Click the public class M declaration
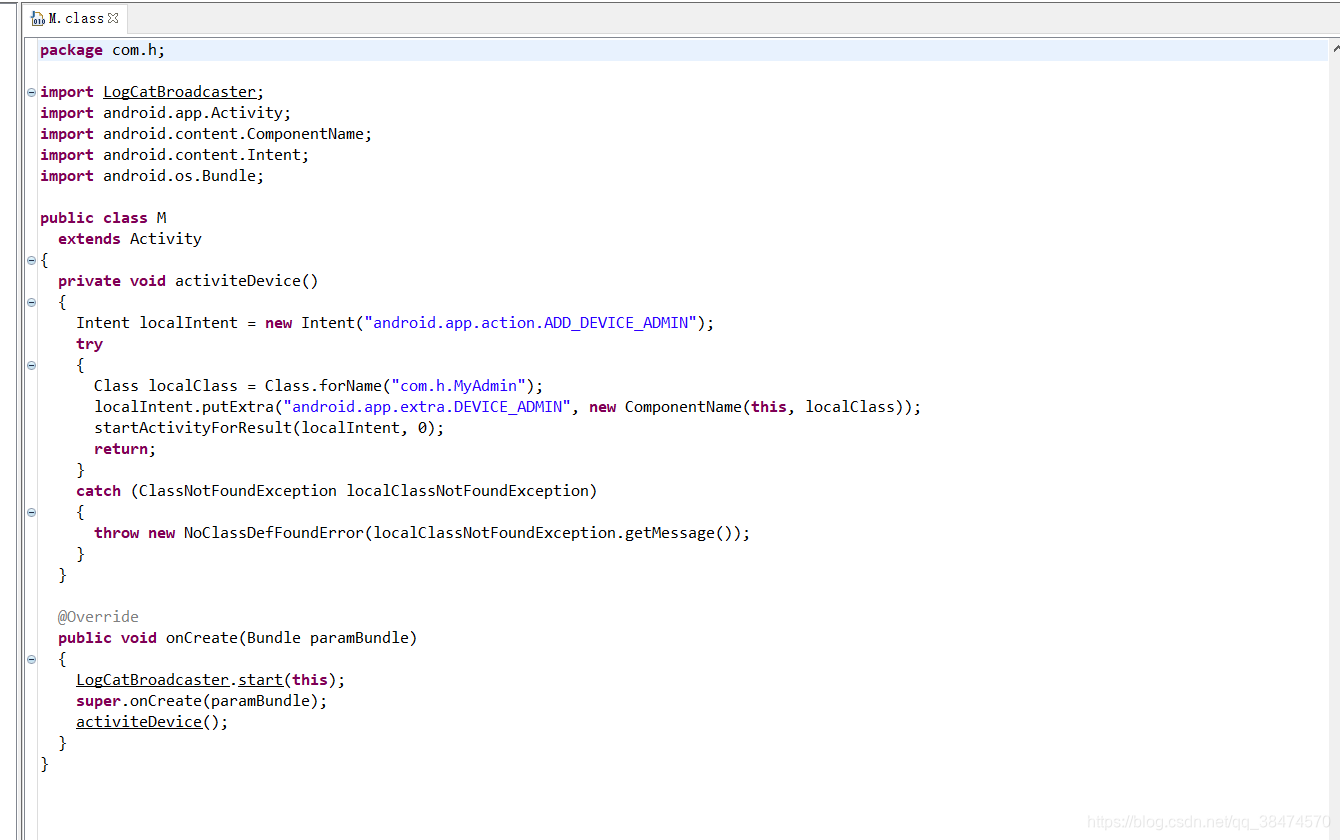Image resolution: width=1340 pixels, height=840 pixels. point(103,218)
